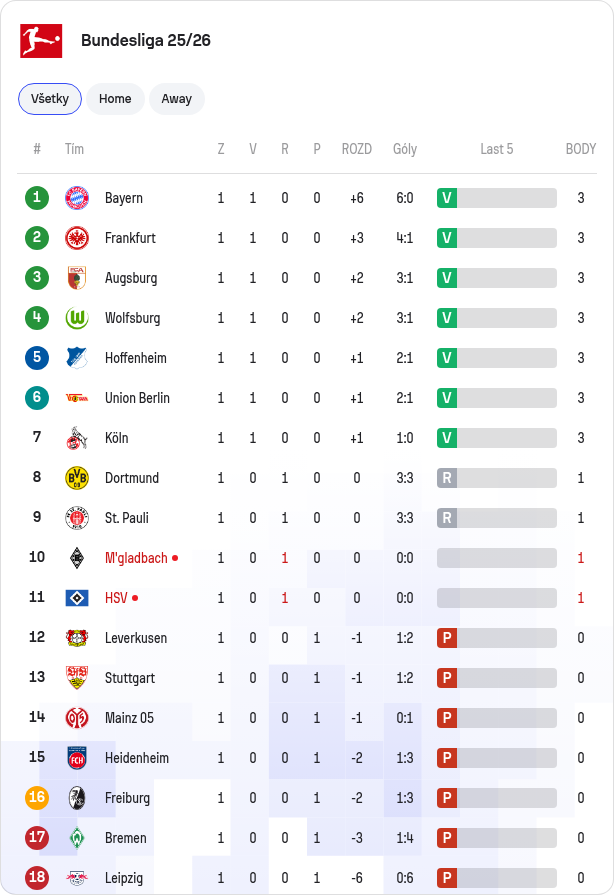Viewport: 614px width, 895px height.
Task: Click the ROZD column header
Action: tap(357, 149)
